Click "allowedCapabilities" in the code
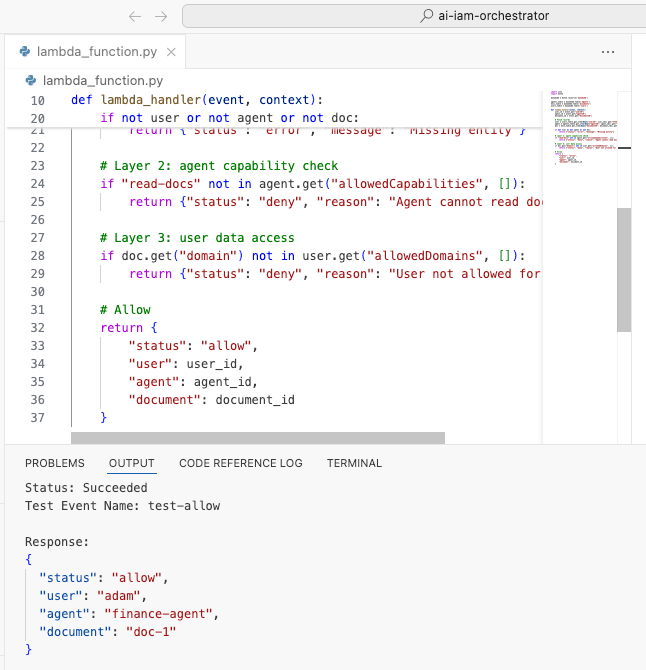 [406, 184]
